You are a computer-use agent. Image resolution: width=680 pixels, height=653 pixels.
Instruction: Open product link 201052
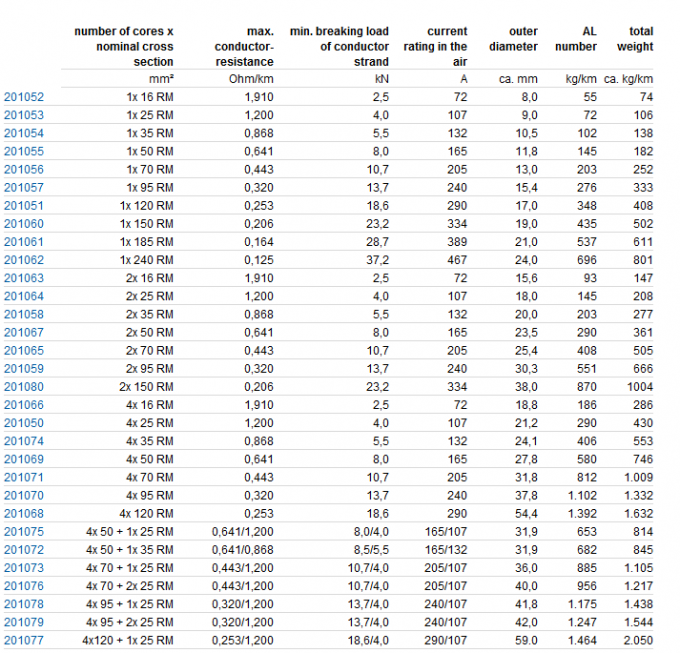coord(24,97)
